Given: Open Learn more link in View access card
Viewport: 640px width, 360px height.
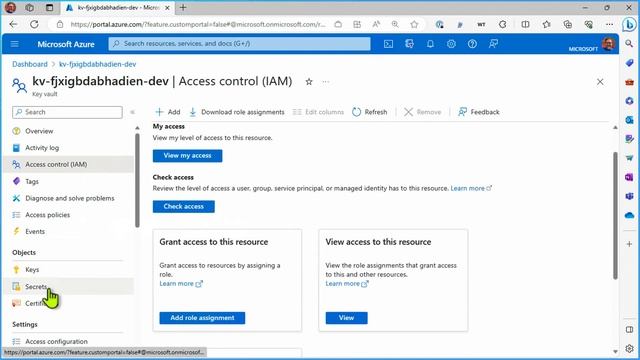Looking at the screenshot, I should 347,283.
